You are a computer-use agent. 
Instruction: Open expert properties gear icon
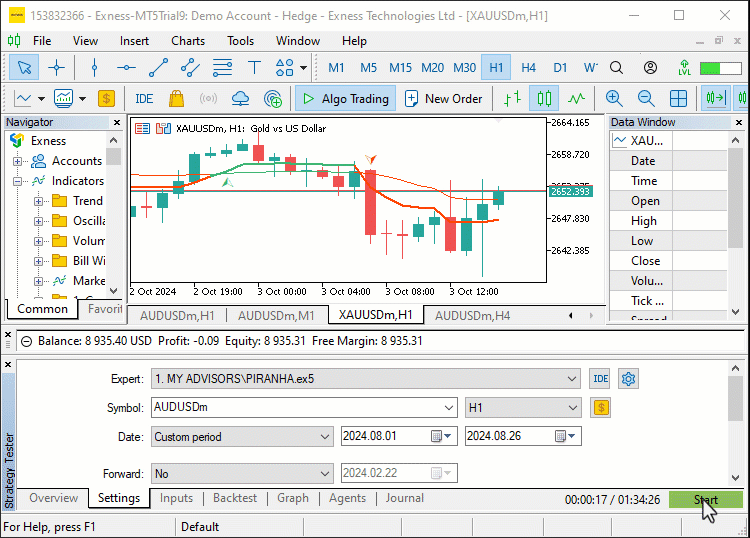628,379
